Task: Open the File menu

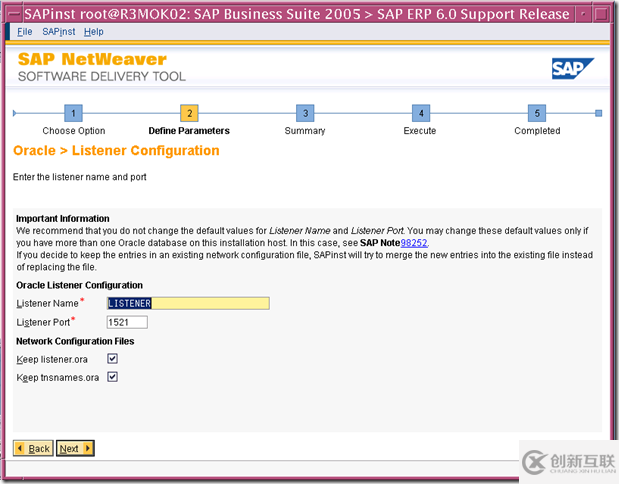Action: [x=24, y=32]
